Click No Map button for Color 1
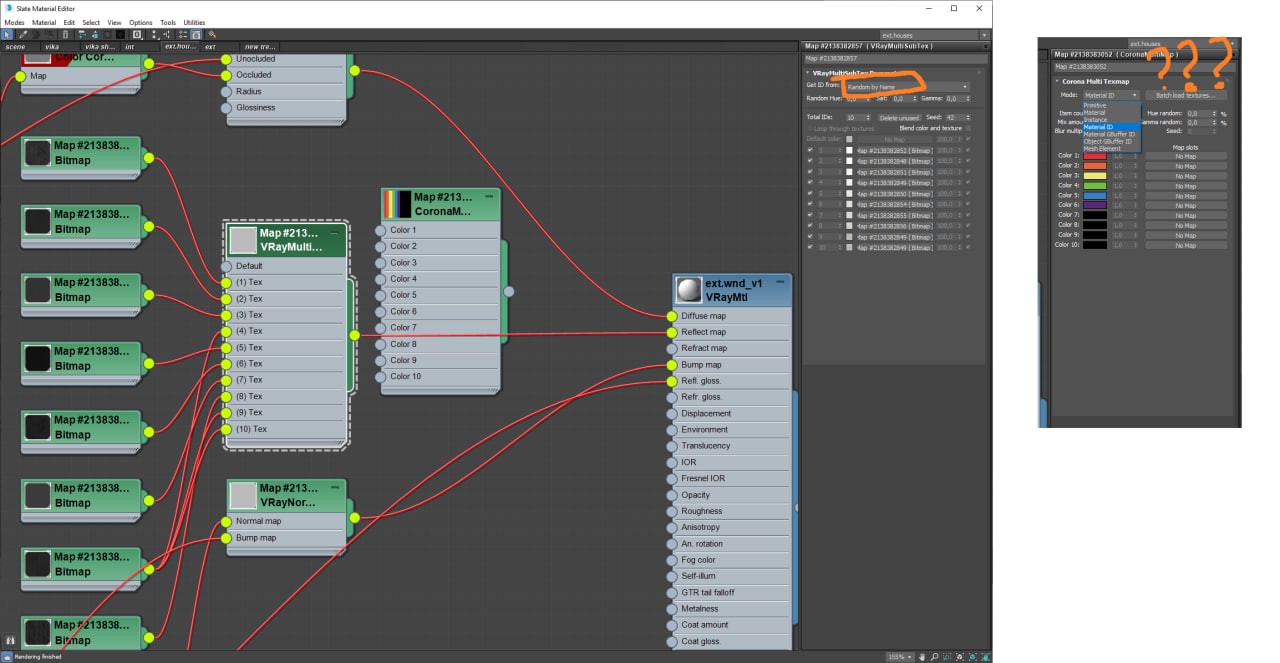The width and height of the screenshot is (1280, 663). click(x=1186, y=156)
